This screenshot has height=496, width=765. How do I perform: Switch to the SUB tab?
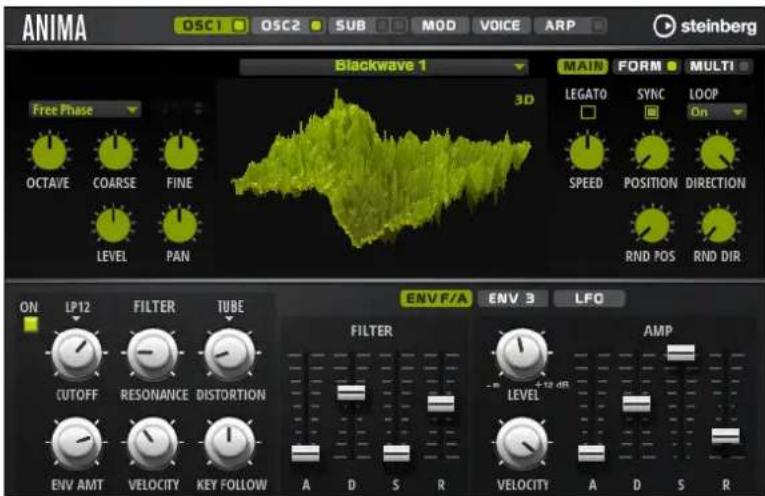[367, 25]
